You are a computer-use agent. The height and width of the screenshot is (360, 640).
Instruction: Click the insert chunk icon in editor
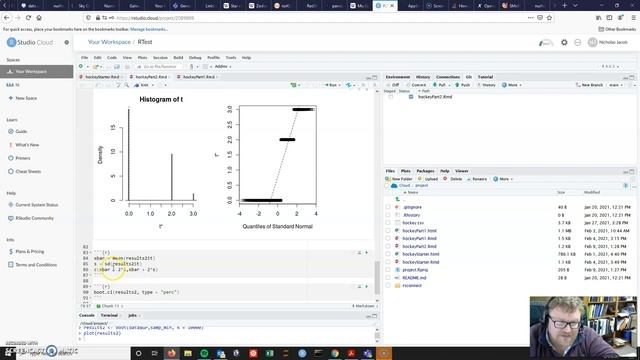293,85
